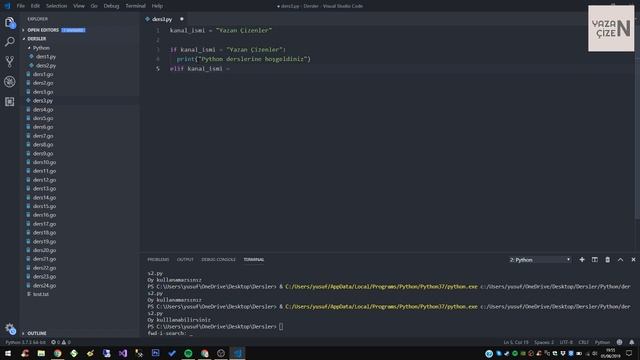Screen dimensions: 640x360
Task: Change the Spaces indentation setting in status bar
Action: pos(544,342)
